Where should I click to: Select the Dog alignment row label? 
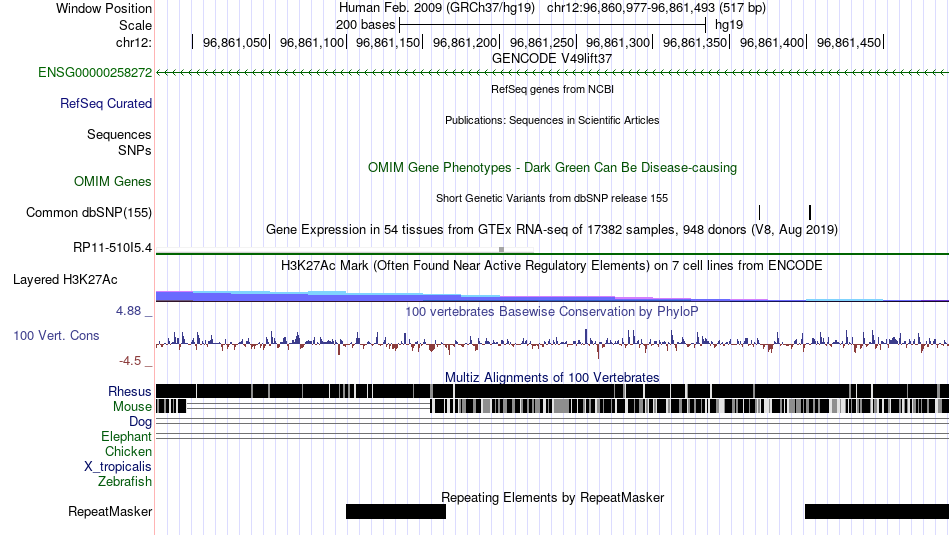141,422
